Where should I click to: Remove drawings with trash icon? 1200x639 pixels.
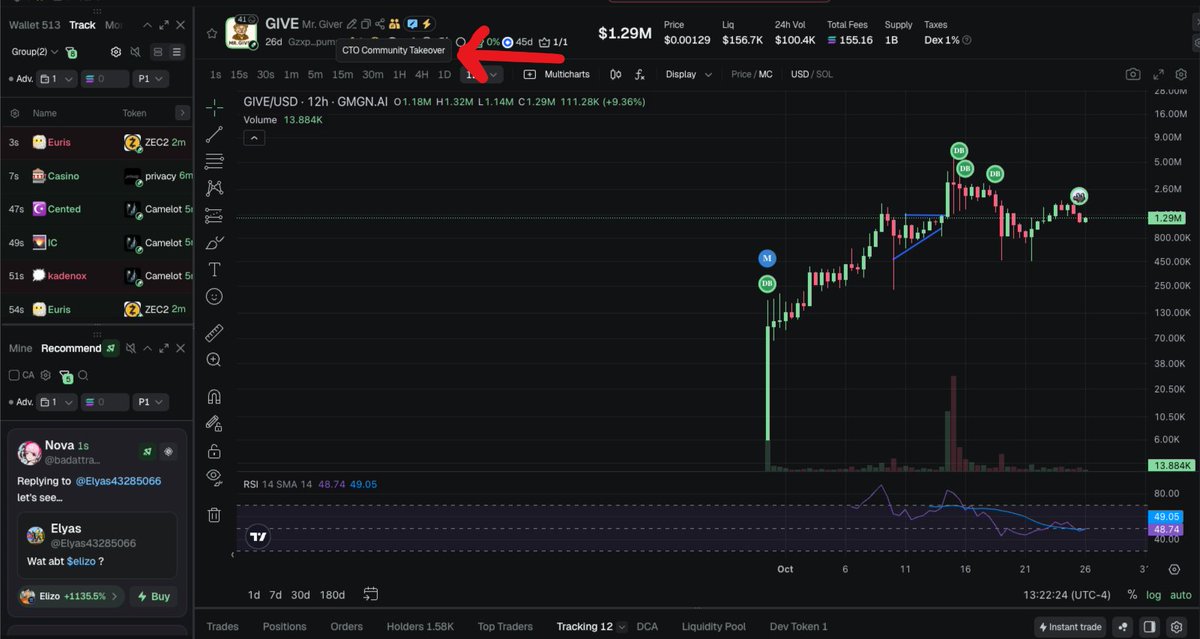click(x=214, y=515)
